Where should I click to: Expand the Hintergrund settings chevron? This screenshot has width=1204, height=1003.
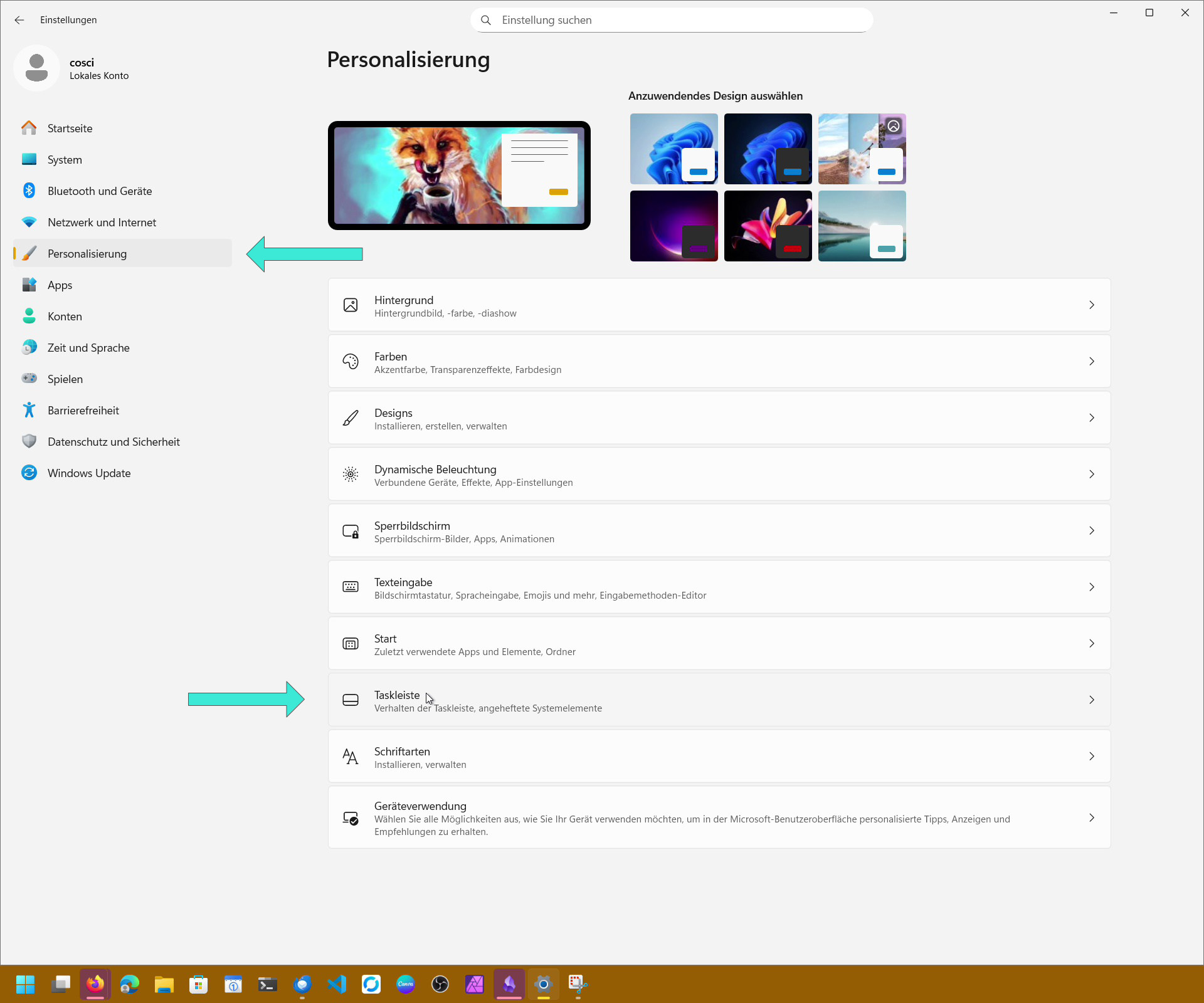1091,305
